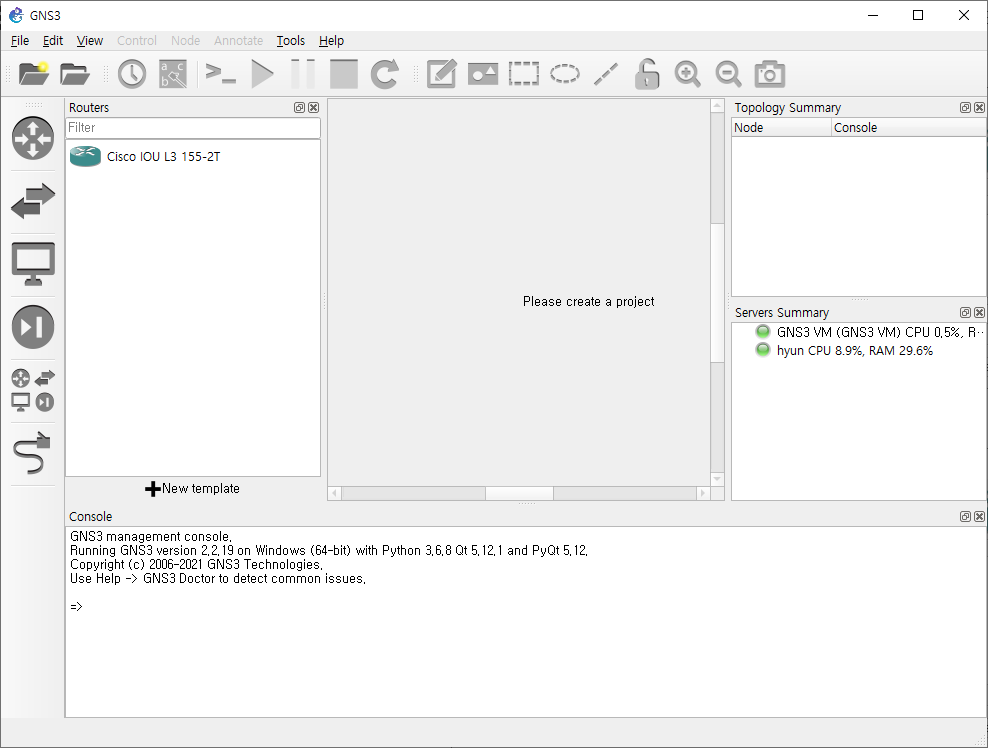The width and height of the screenshot is (988, 748).
Task: Toggle the Lock items padlock icon
Action: 646,74
